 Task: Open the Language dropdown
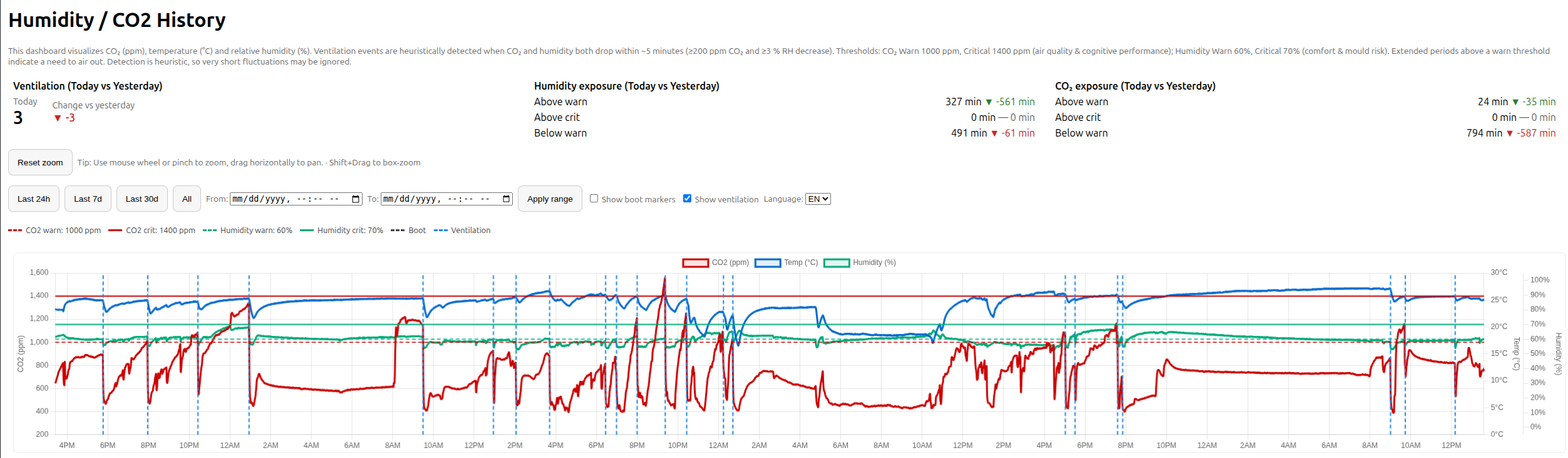pyautogui.click(x=817, y=199)
